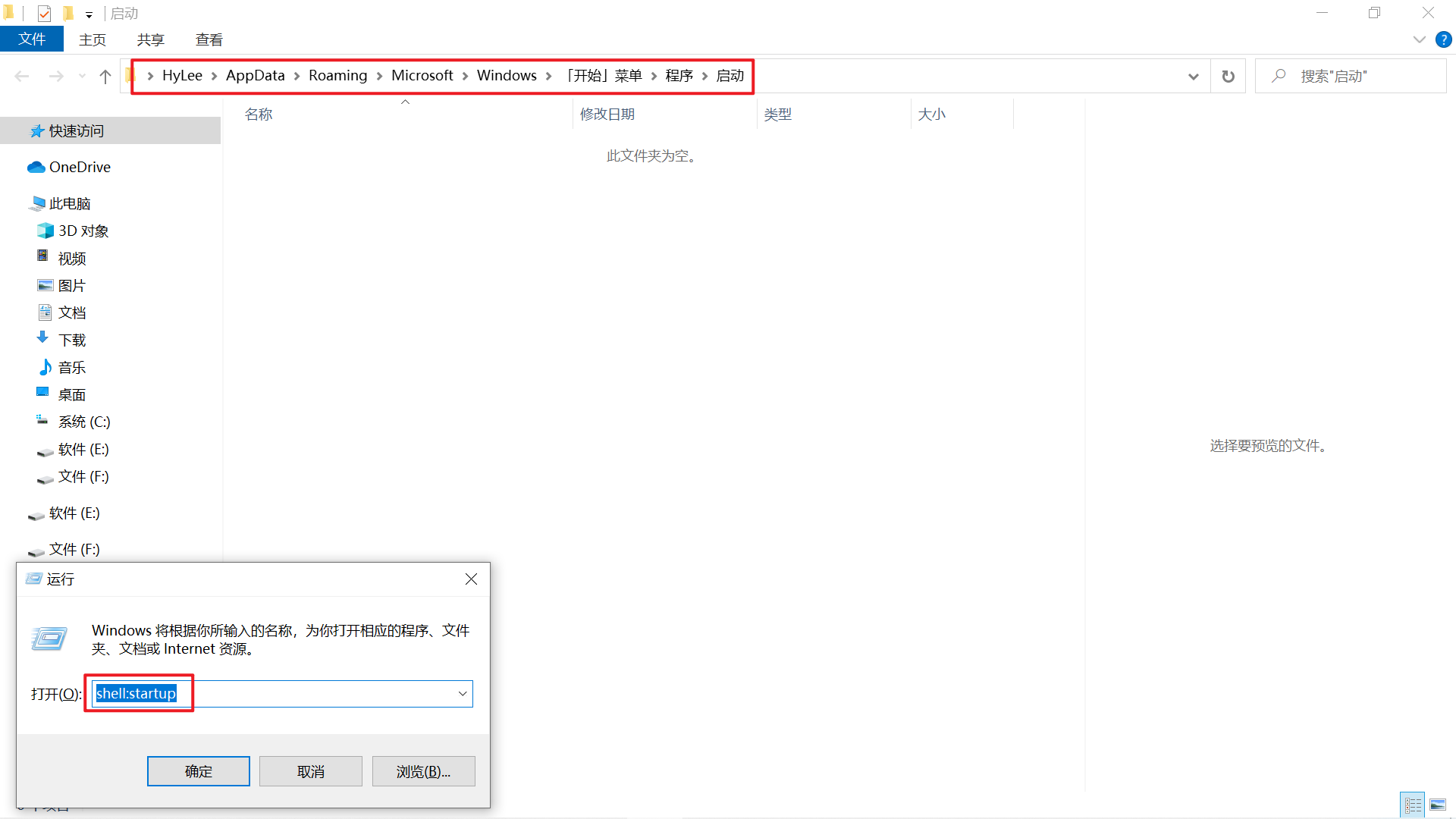The width and height of the screenshot is (1456, 819).
Task: Open the 下载 folder in sidebar
Action: (x=72, y=340)
